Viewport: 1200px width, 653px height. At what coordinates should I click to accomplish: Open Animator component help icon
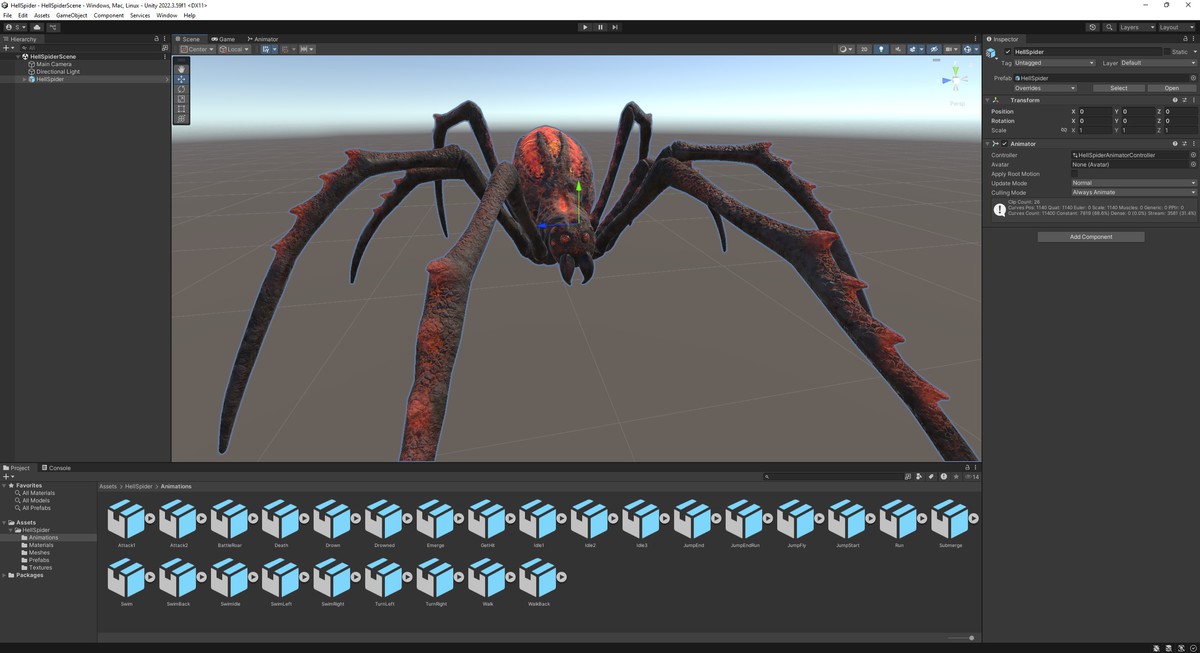point(1173,144)
